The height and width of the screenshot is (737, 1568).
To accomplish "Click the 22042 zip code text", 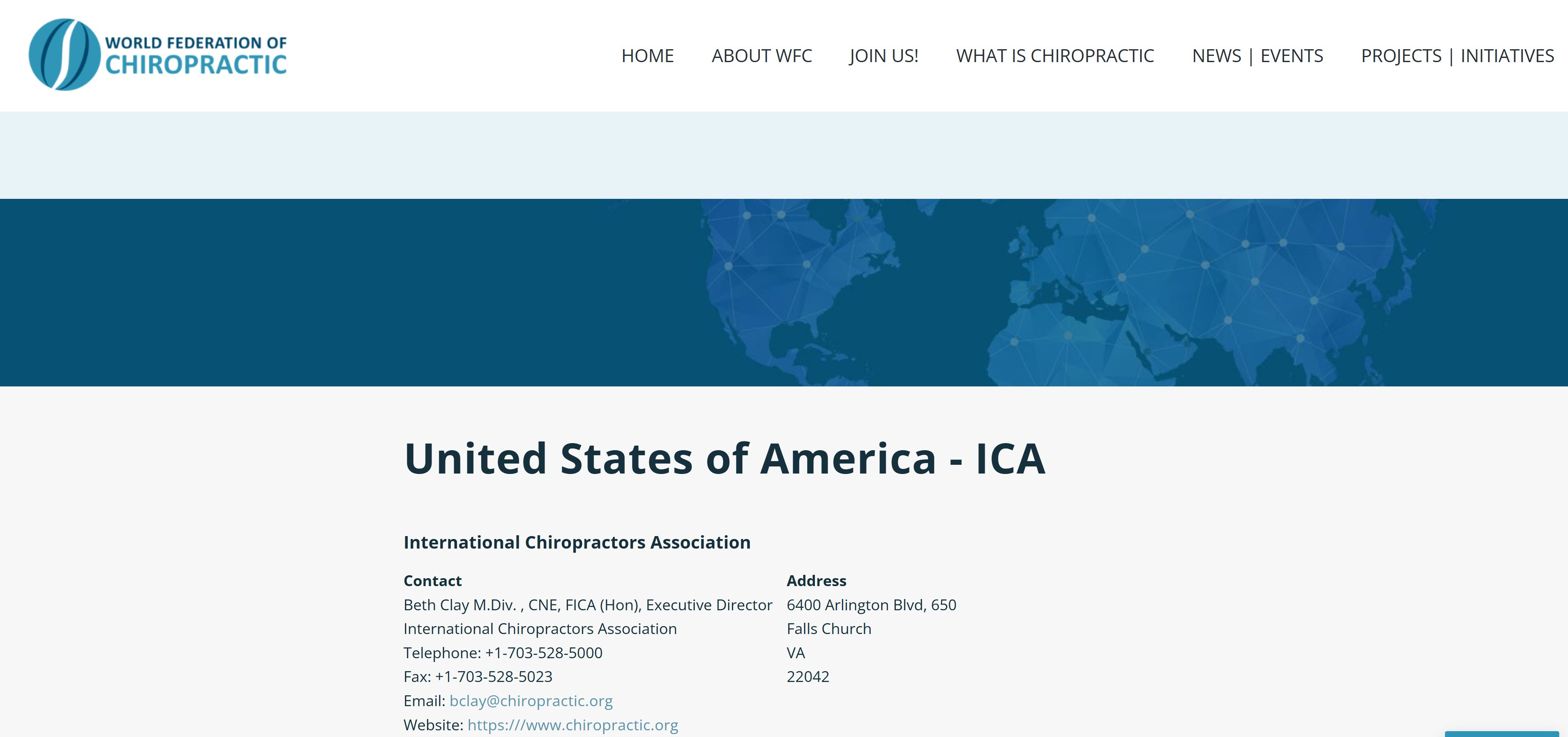I will click(808, 677).
